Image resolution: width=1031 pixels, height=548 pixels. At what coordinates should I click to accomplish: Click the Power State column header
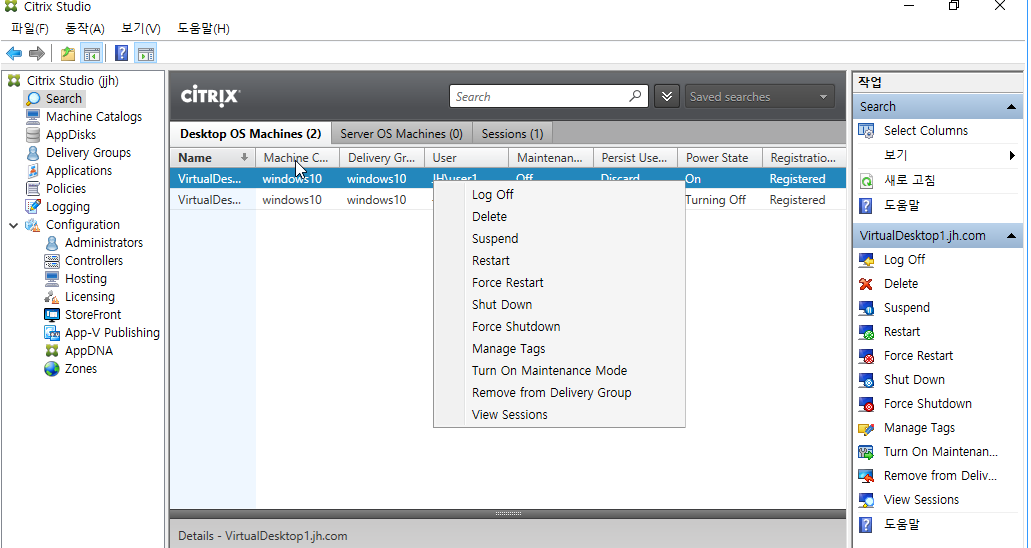[x=719, y=158]
